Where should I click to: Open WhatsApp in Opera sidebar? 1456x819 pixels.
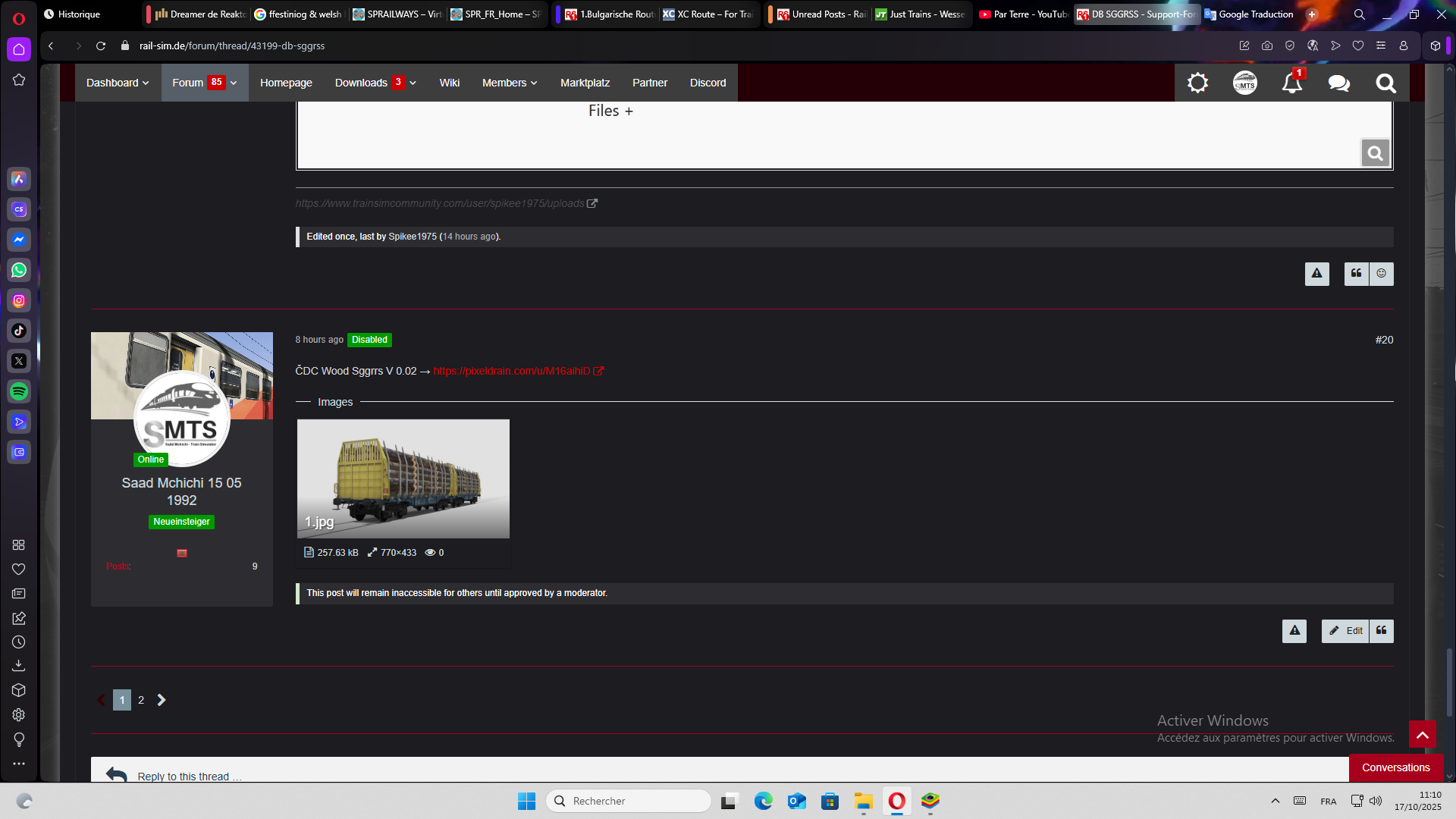19,270
